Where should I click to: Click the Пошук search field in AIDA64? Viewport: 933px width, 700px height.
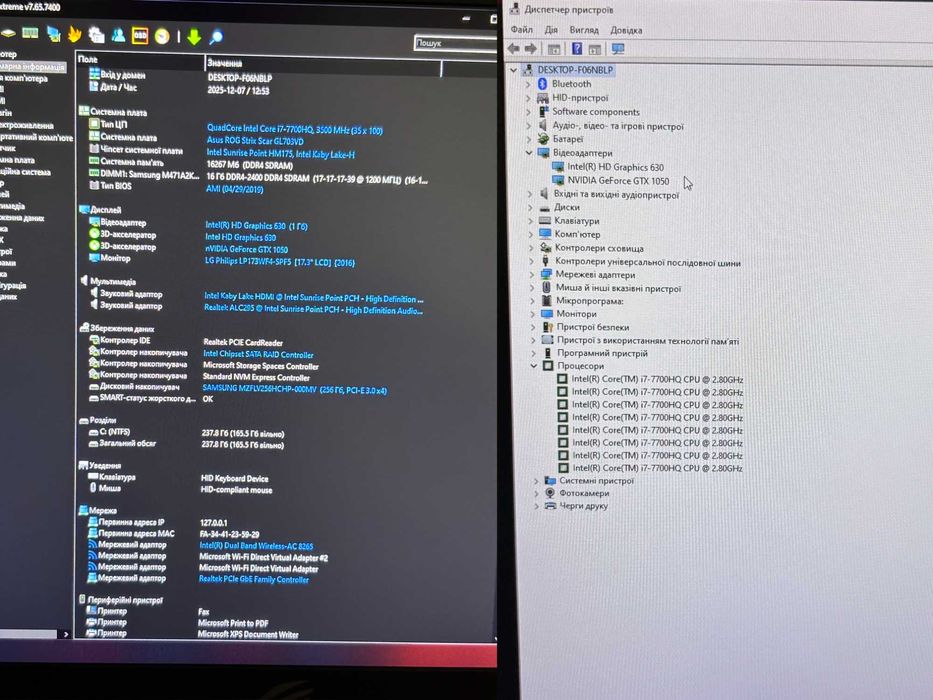pyautogui.click(x=455, y=43)
